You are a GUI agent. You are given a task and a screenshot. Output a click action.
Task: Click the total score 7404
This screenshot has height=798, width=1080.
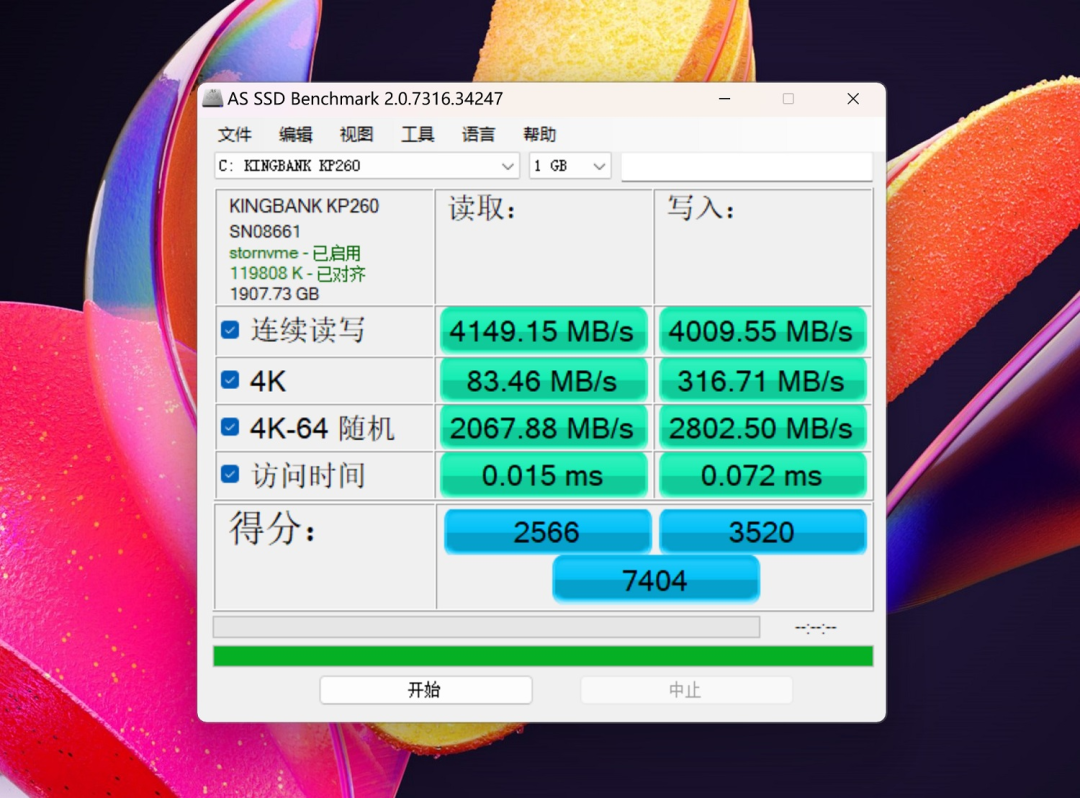coord(655,580)
